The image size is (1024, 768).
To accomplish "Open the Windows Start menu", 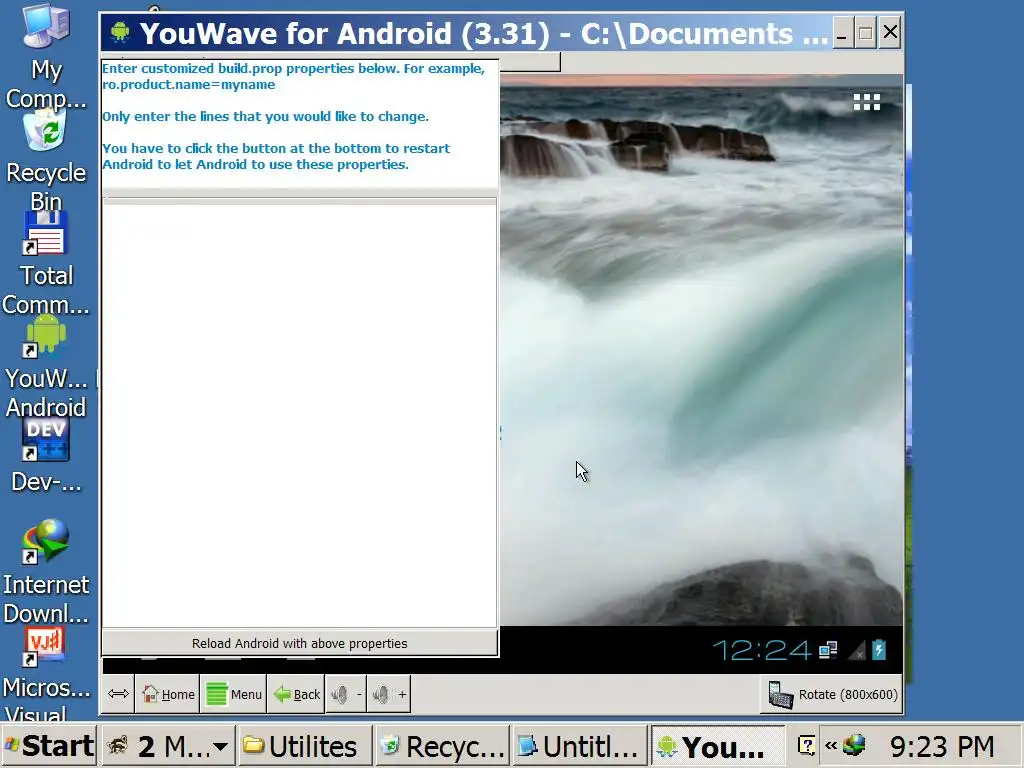I will pyautogui.click(x=50, y=746).
